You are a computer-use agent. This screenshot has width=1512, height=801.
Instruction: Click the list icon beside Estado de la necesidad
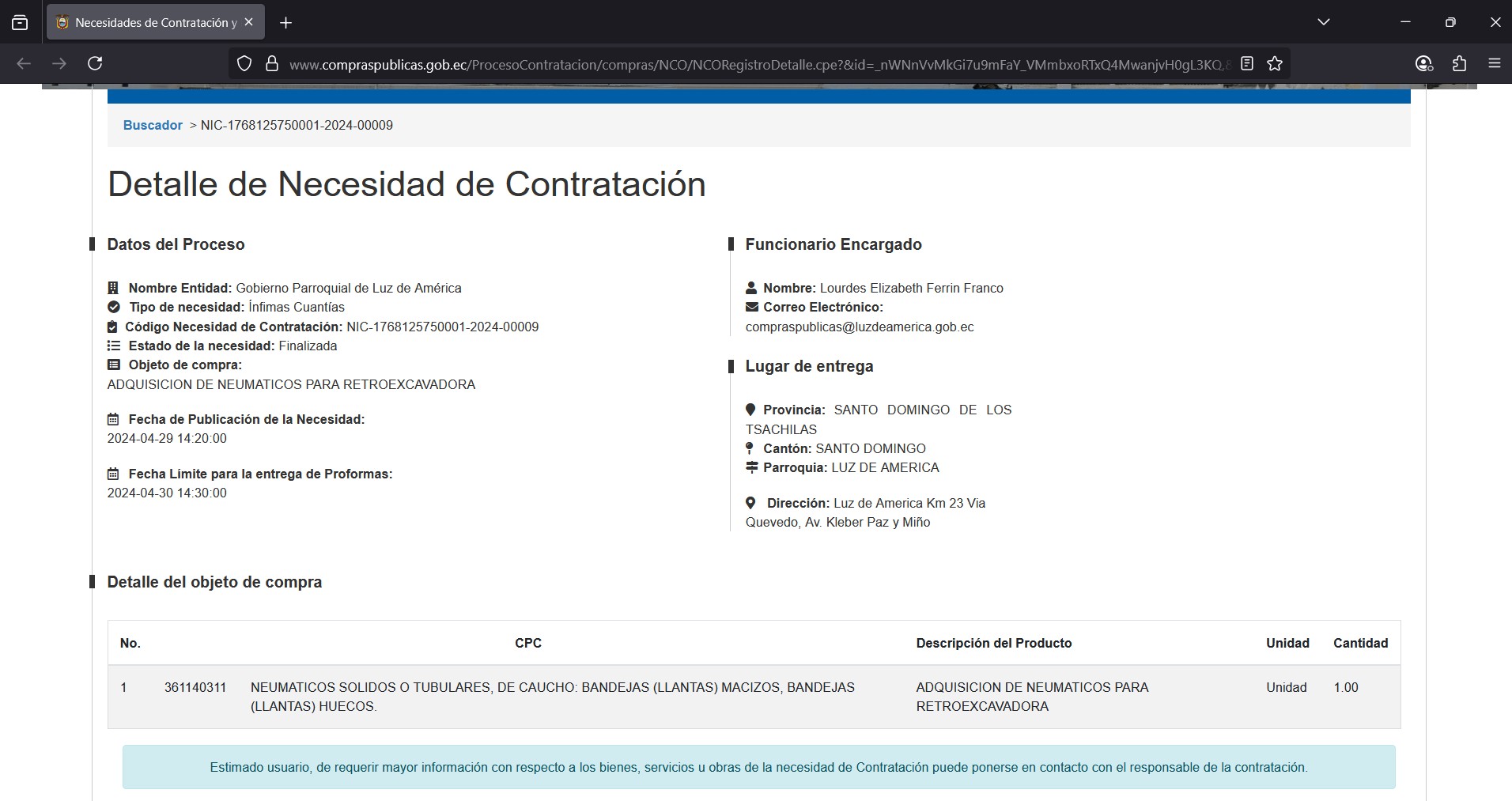(114, 346)
